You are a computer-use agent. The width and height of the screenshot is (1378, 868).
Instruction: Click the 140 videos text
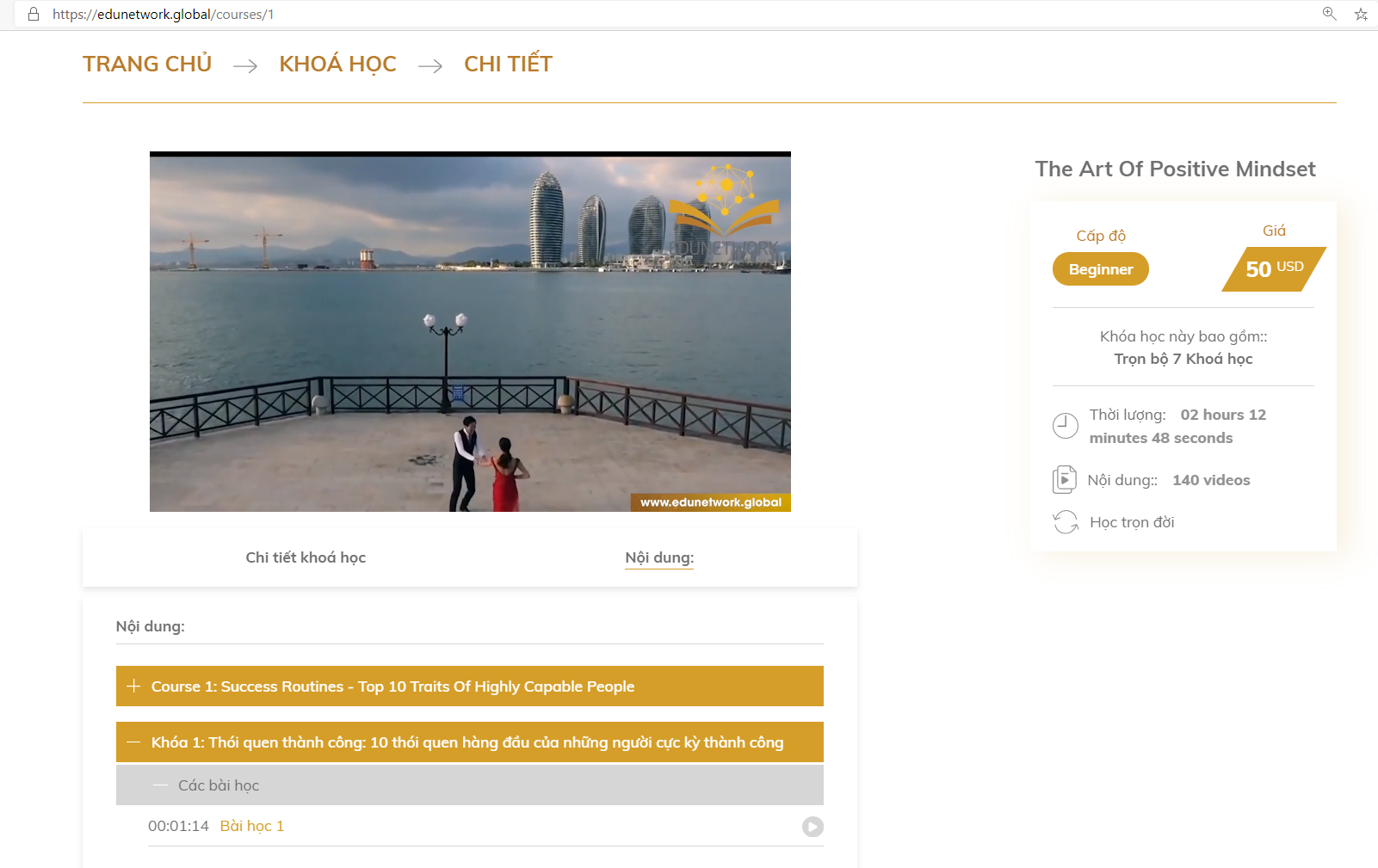(1211, 480)
